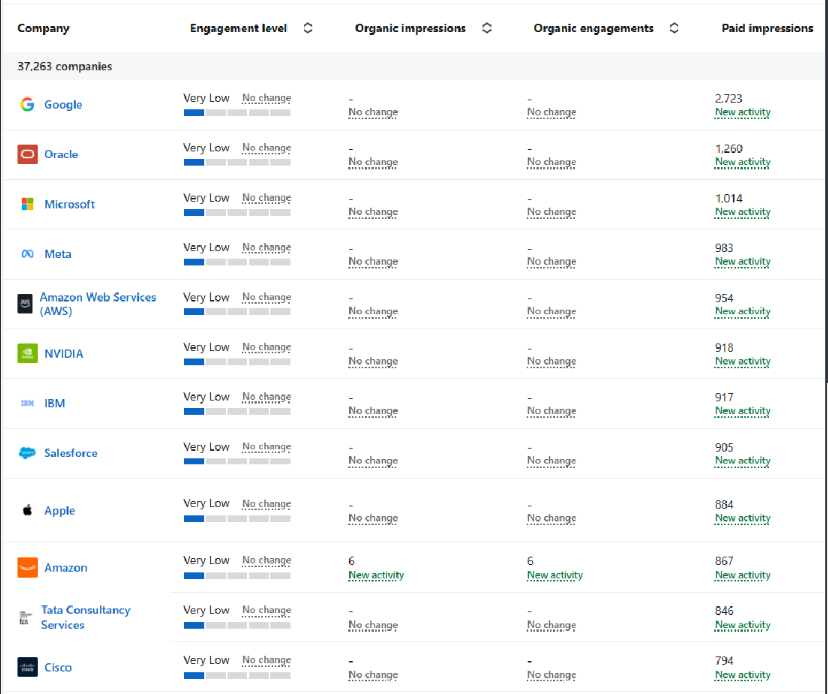The width and height of the screenshot is (828, 694).
Task: Open the IBM company name link
Action: click(55, 403)
